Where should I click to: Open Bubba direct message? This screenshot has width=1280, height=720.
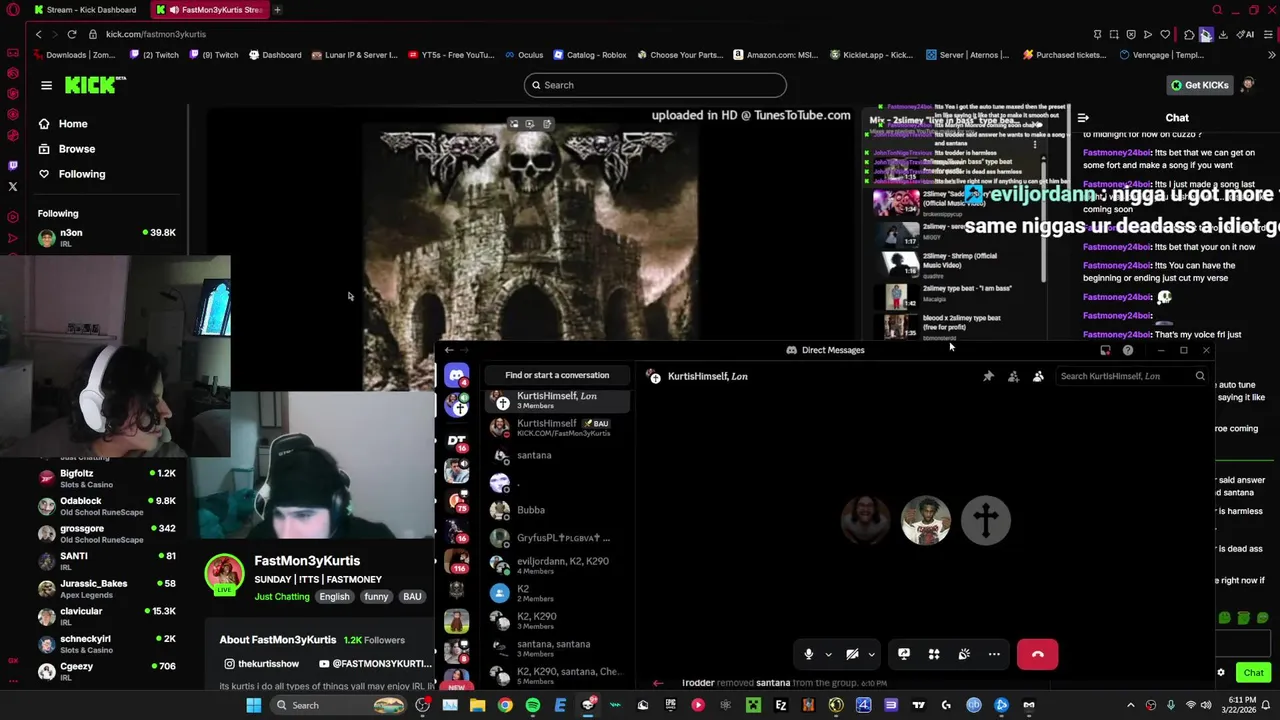557,510
